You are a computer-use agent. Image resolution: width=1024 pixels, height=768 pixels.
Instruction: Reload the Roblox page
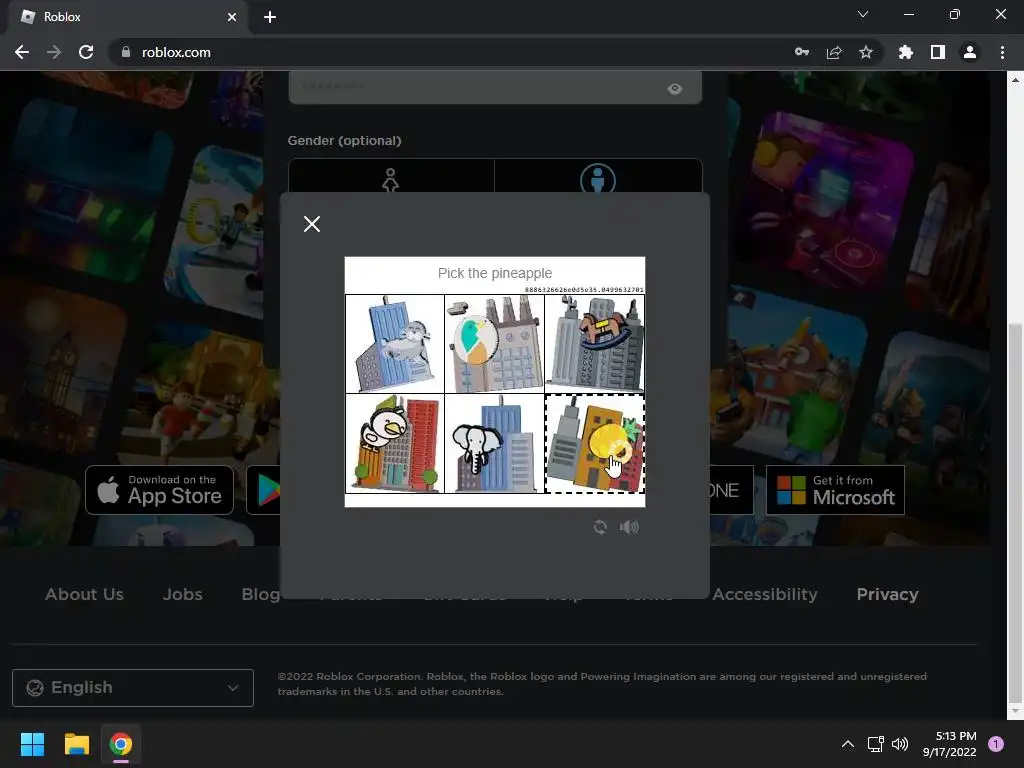coord(86,52)
